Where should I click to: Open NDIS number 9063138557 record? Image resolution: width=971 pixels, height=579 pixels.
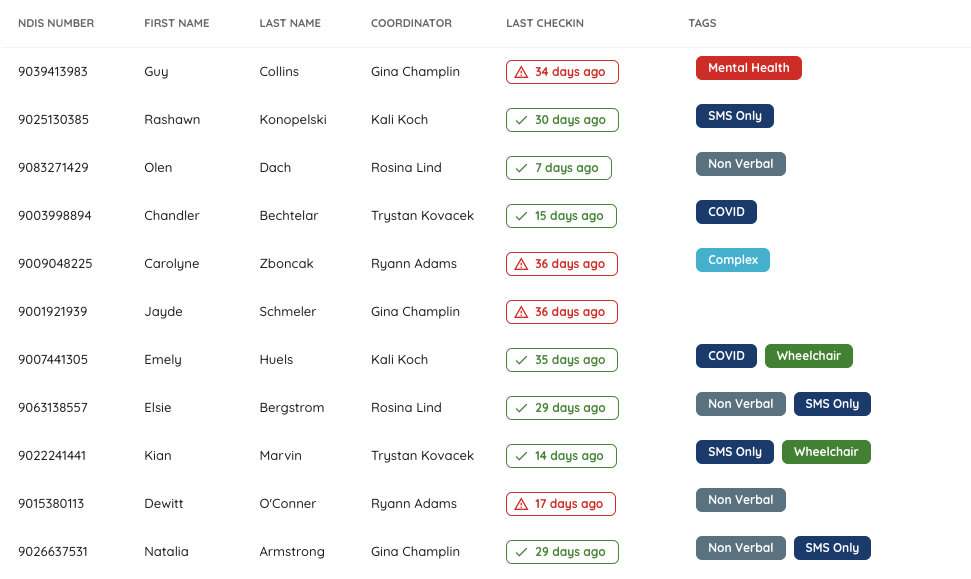point(53,407)
